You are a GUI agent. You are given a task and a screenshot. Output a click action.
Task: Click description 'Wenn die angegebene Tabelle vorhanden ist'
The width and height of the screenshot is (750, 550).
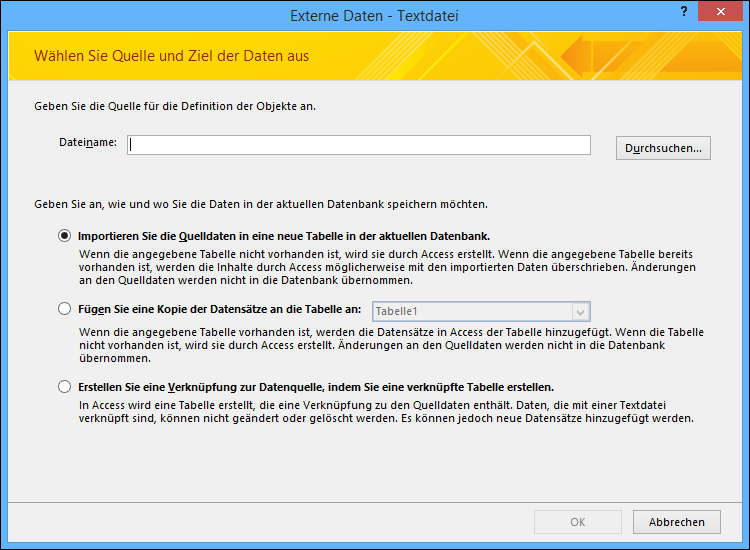click(391, 345)
